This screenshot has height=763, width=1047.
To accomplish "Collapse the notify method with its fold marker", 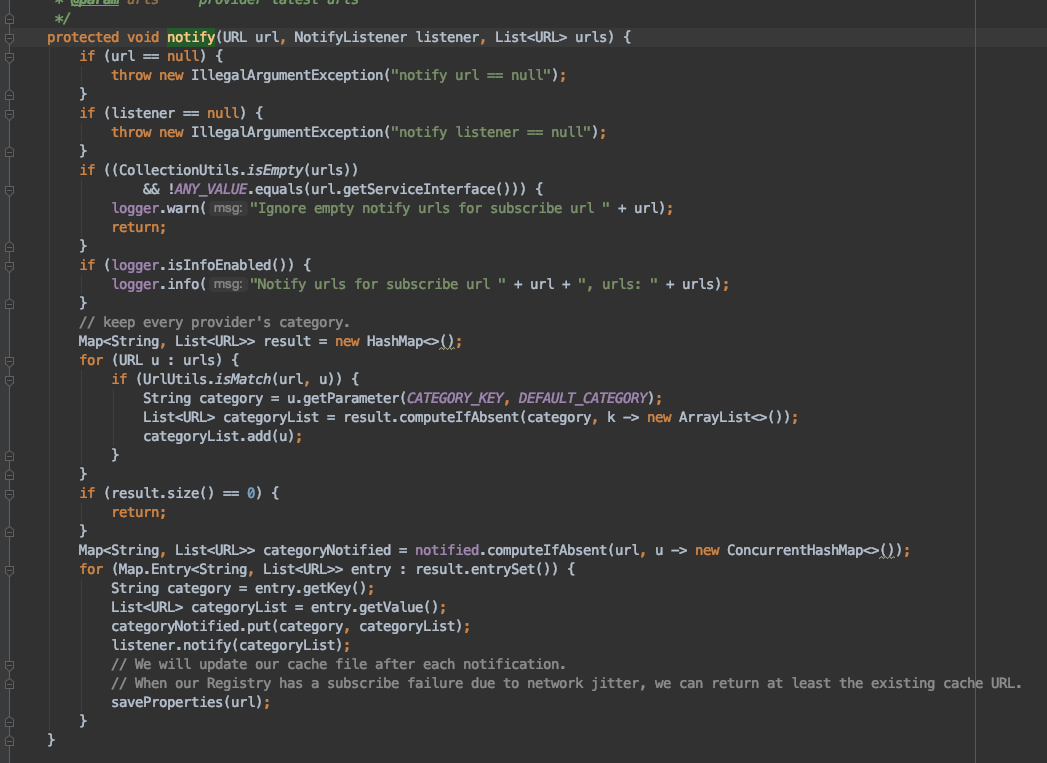I will 9,38.
